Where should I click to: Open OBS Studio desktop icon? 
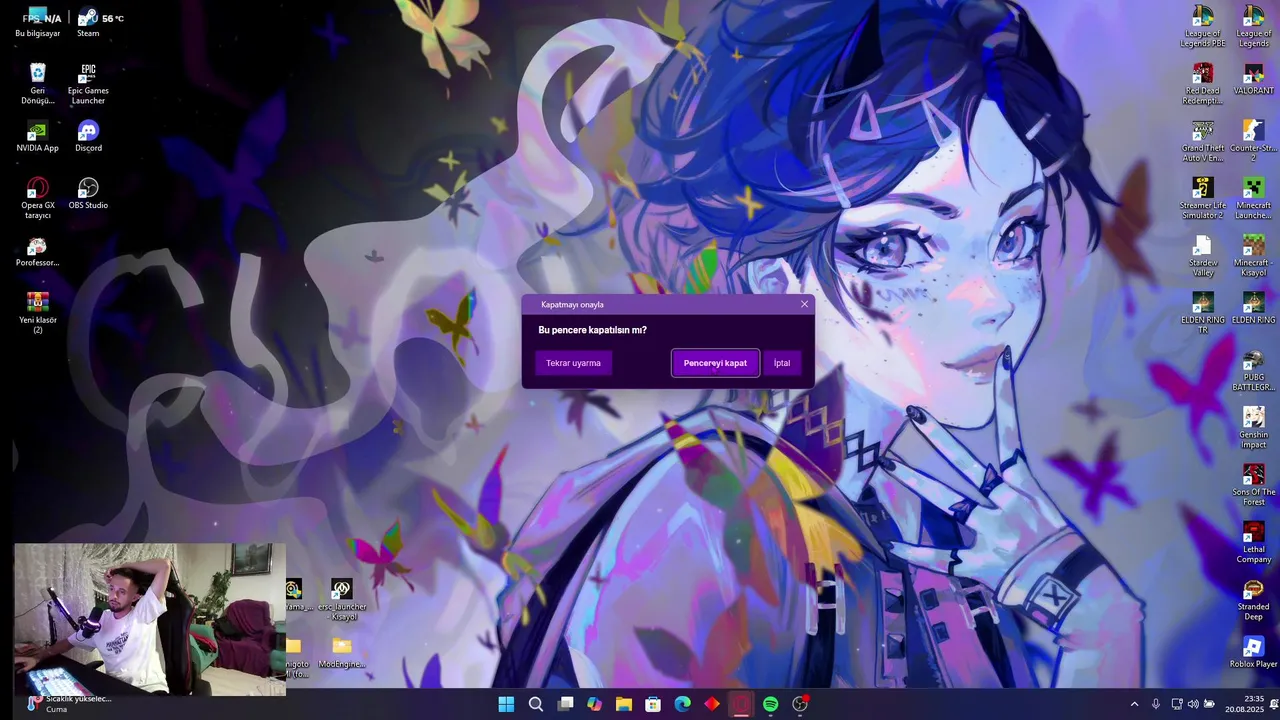tap(88, 194)
